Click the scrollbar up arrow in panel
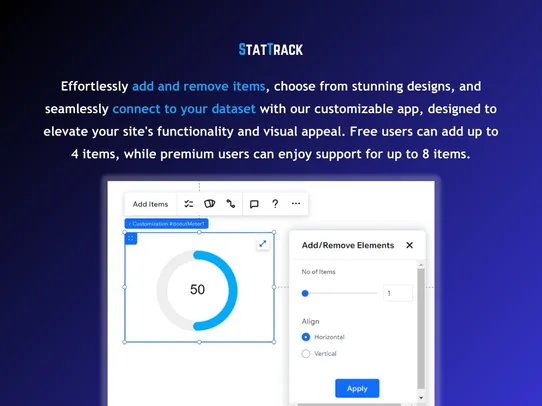The height and width of the screenshot is (406, 542). tap(421, 265)
